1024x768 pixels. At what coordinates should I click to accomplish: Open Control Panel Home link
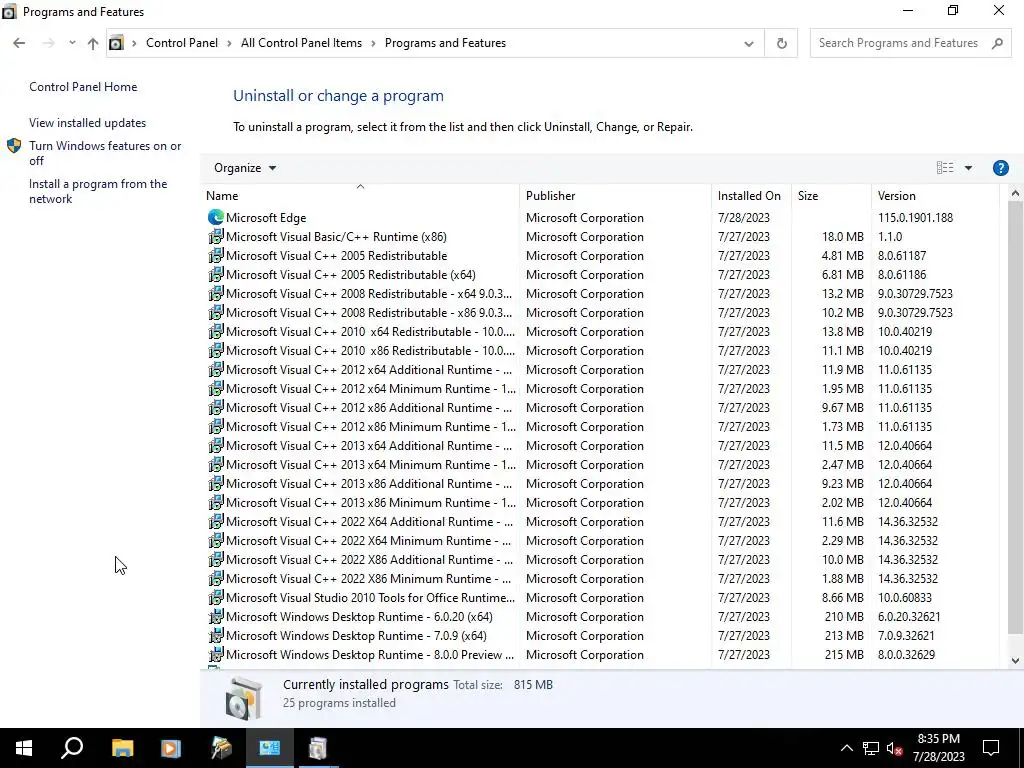(x=83, y=87)
